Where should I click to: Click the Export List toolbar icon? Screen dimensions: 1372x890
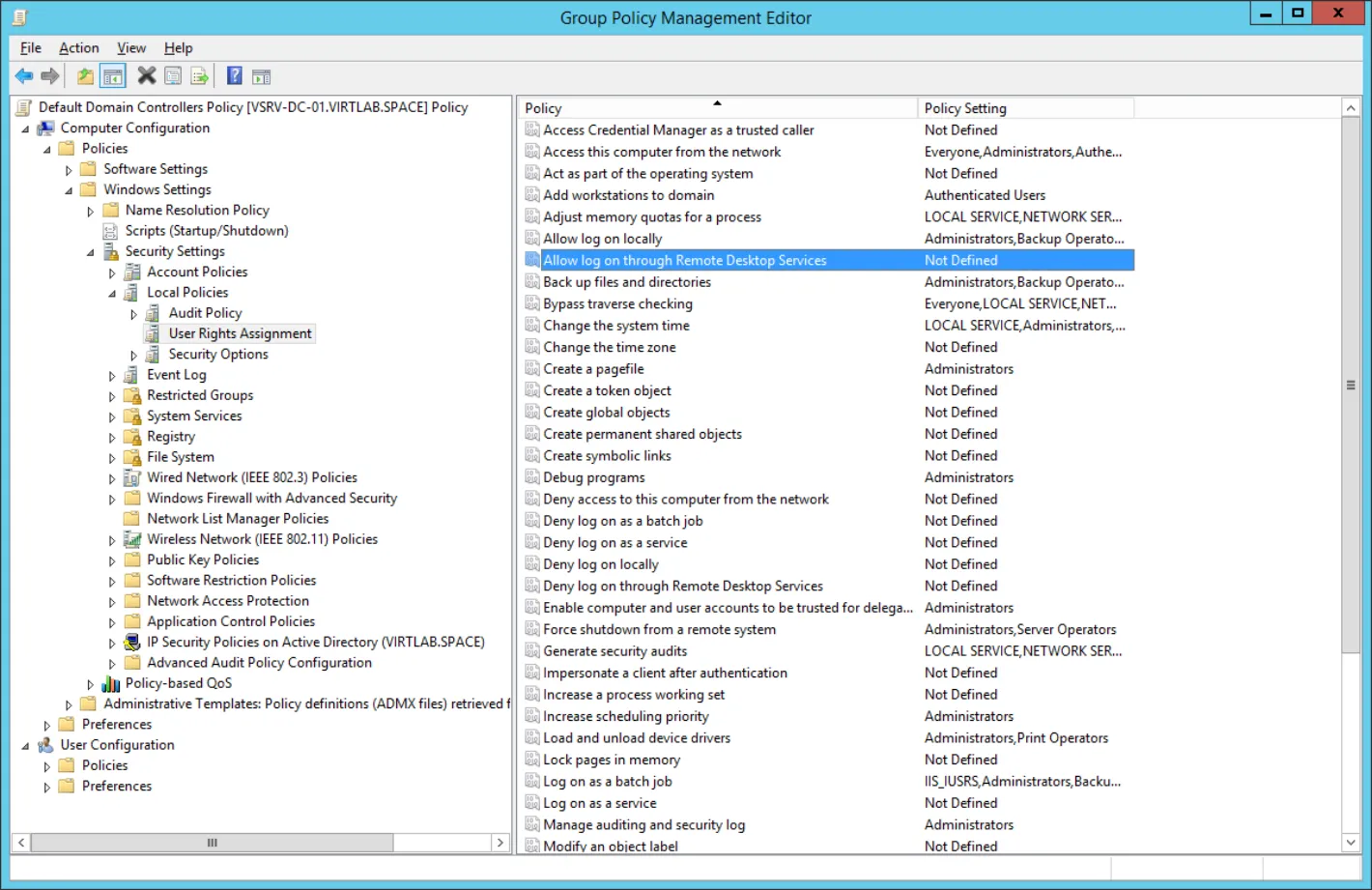pyautogui.click(x=199, y=76)
